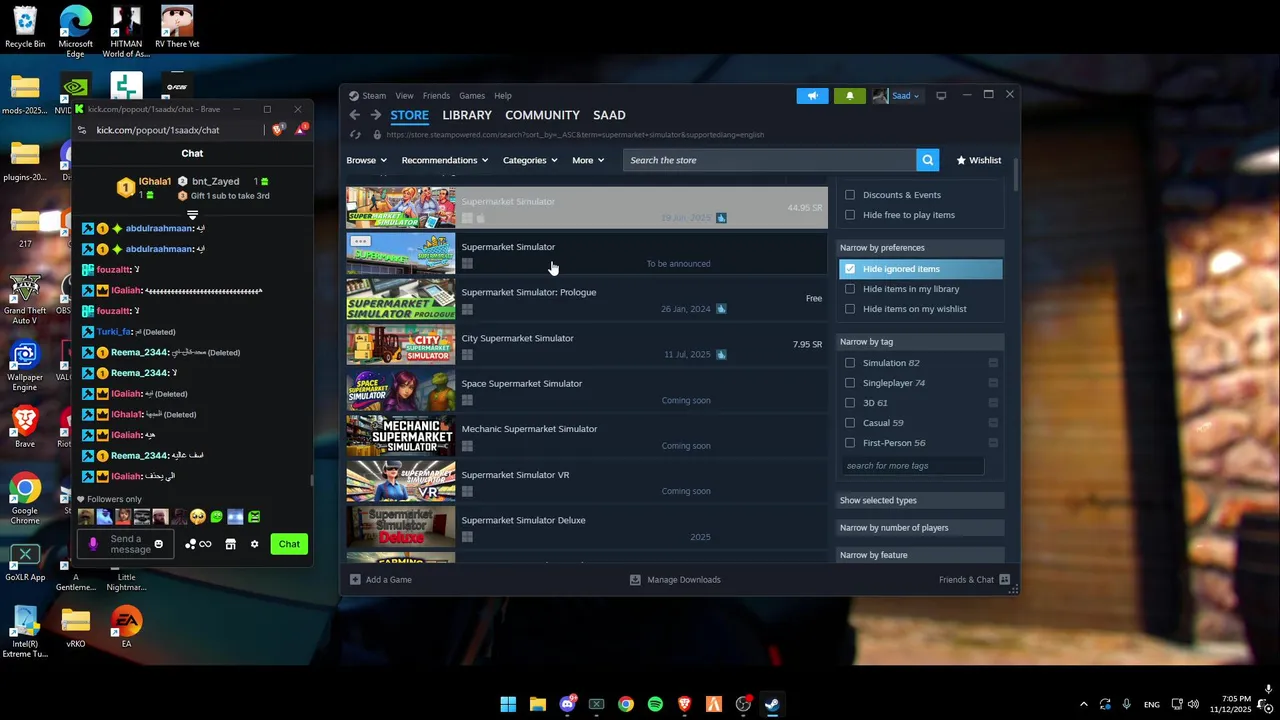Open the Kick chat shop icon
The width and height of the screenshot is (1280, 720).
click(230, 544)
